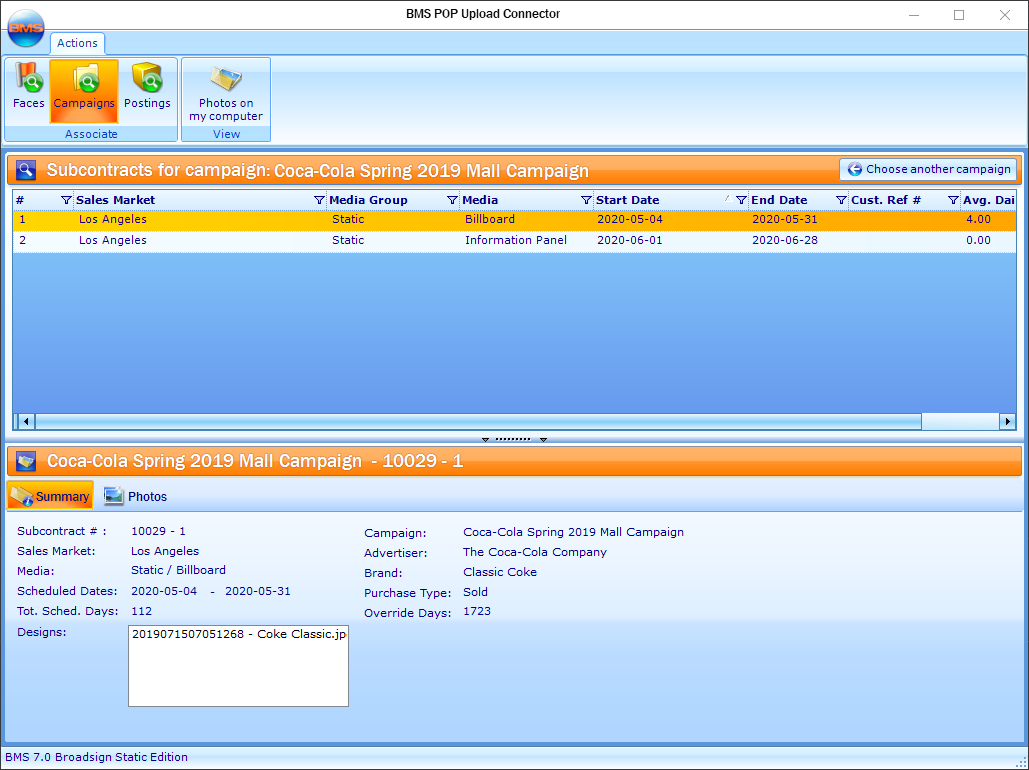Click the campaign icon beside 10029 - 1 title

point(26,461)
